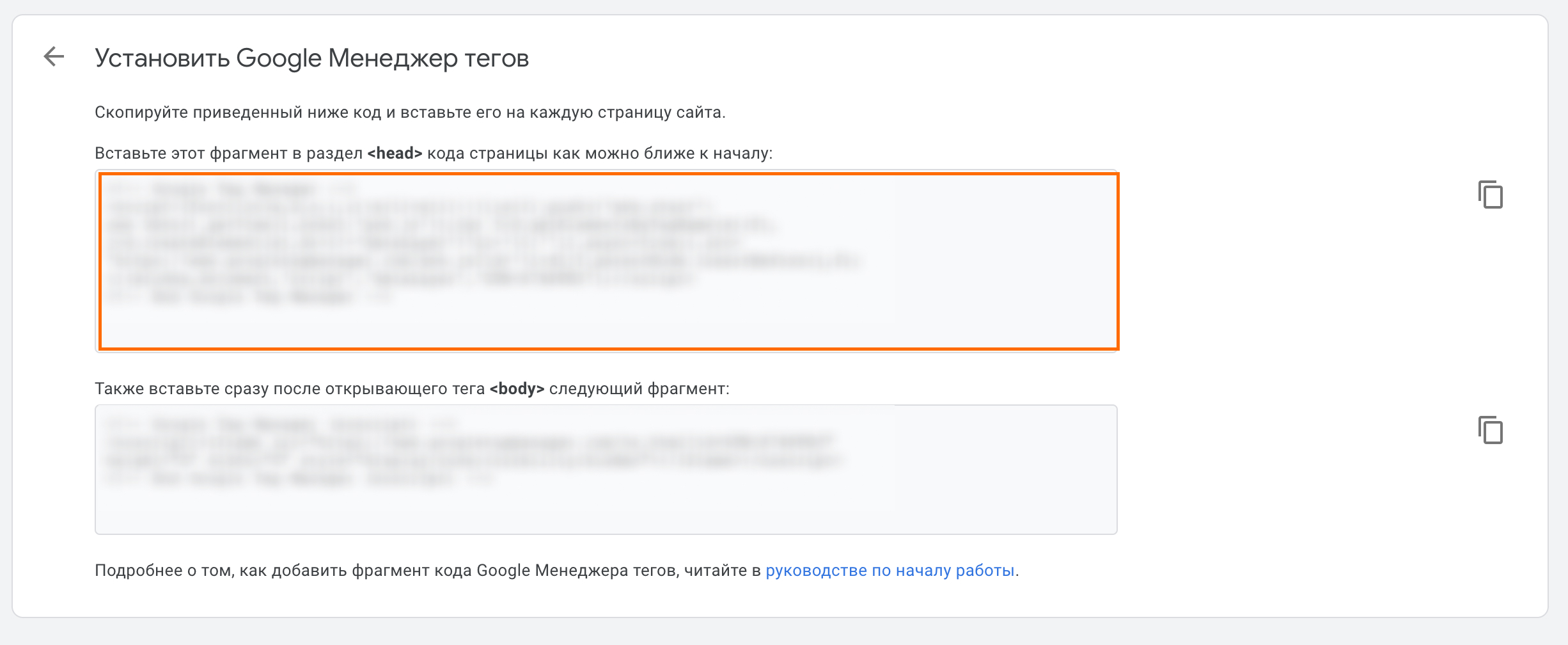Screen dimensions: 1568x645
Task: Click inside the highlighted head code box
Action: (x=608, y=261)
